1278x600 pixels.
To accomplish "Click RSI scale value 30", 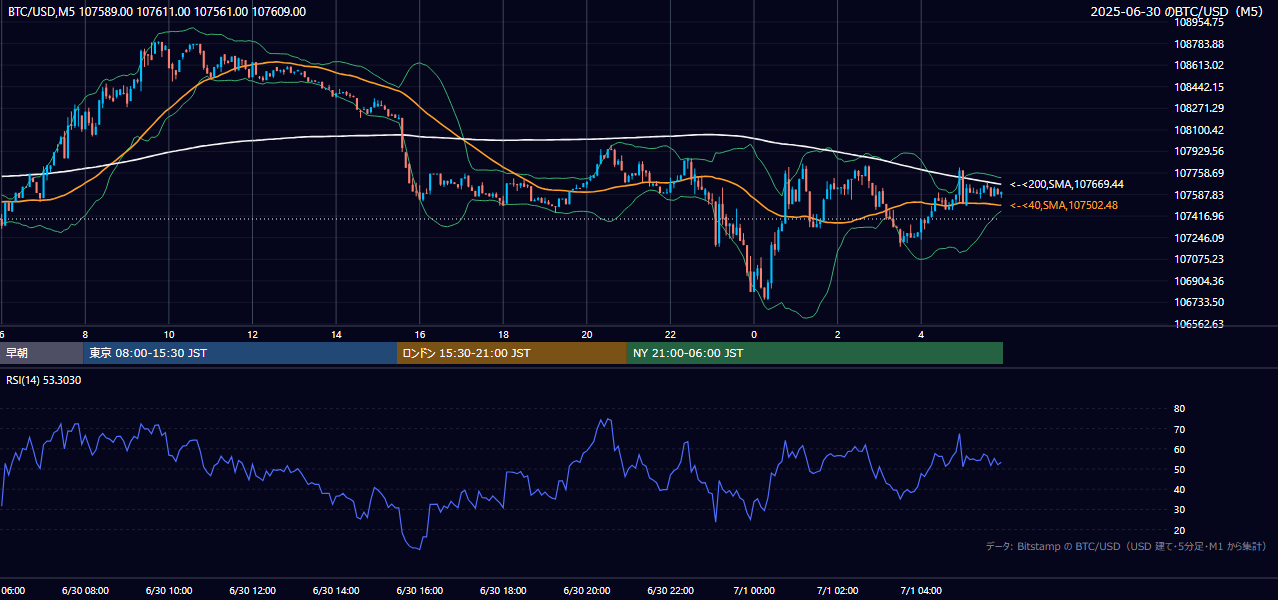I will tap(1179, 510).
